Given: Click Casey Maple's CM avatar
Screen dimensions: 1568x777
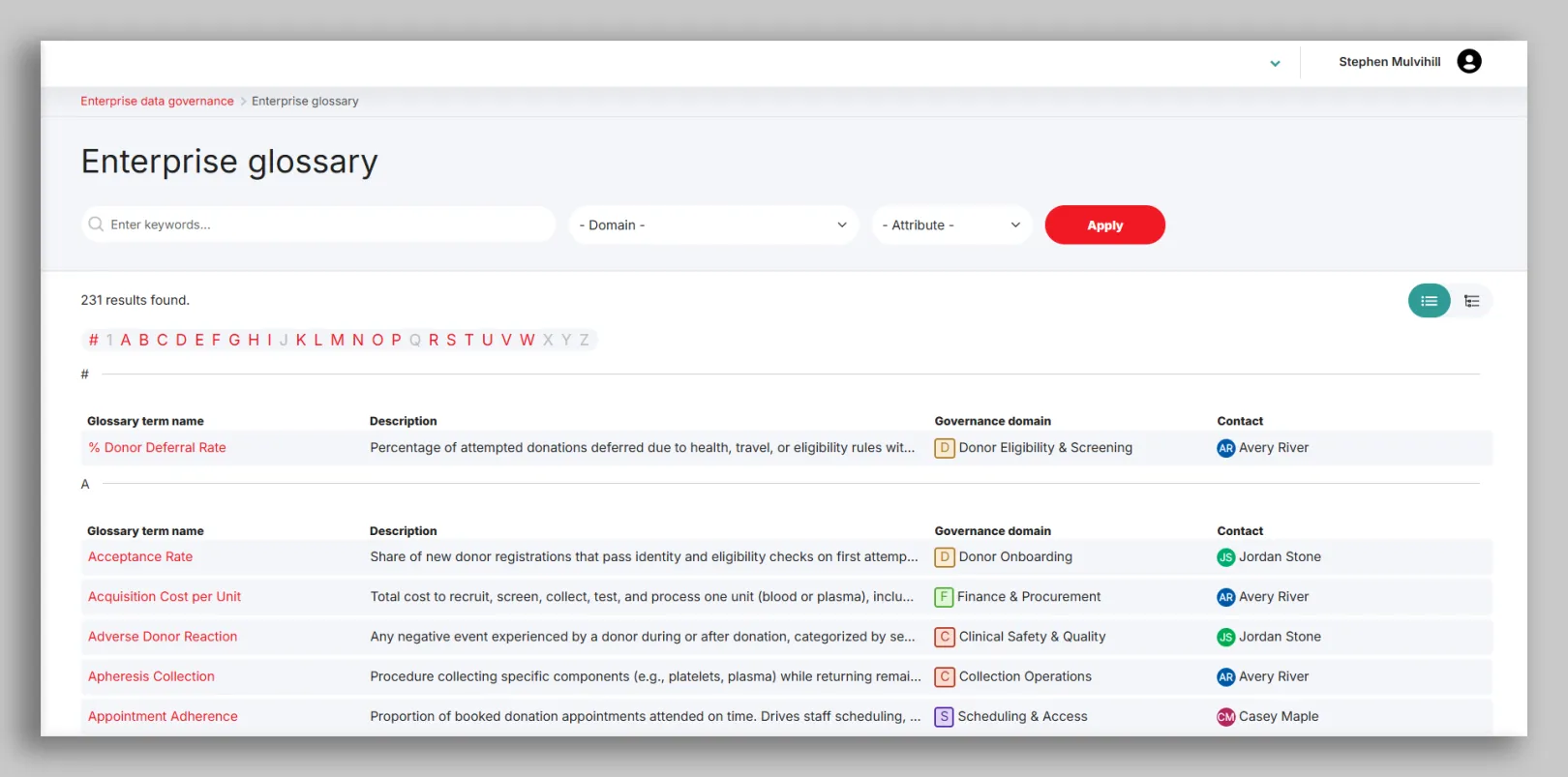Looking at the screenshot, I should (1225, 717).
